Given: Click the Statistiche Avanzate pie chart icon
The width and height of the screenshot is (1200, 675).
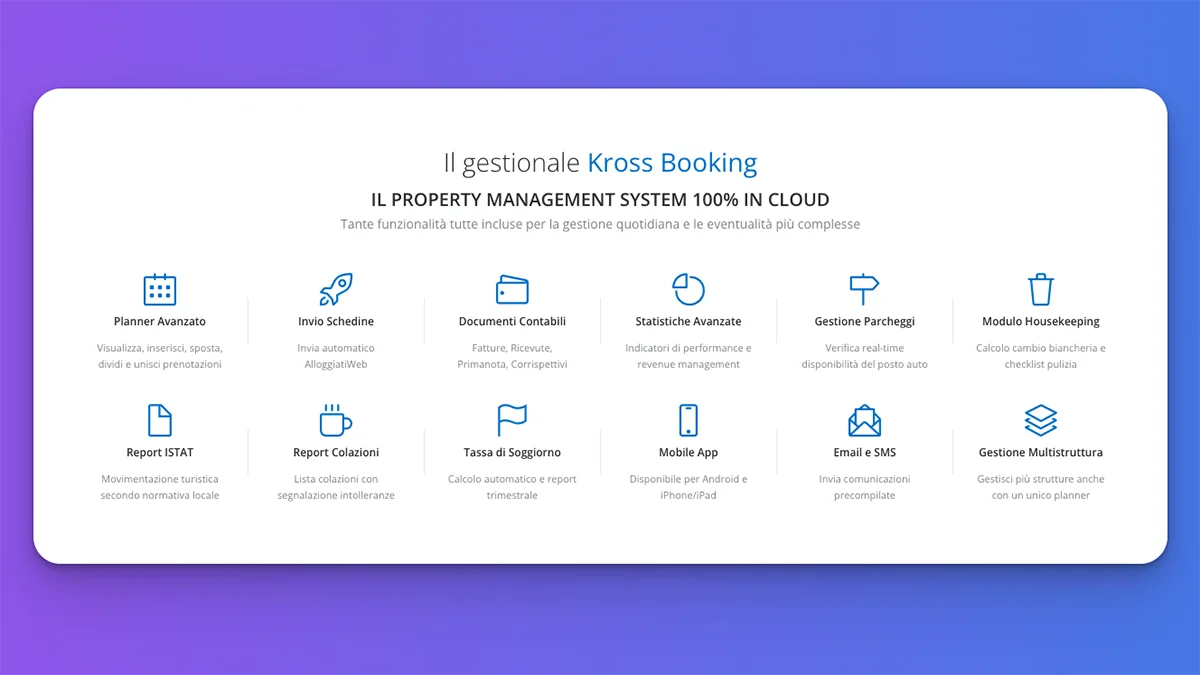Looking at the screenshot, I should 688,289.
